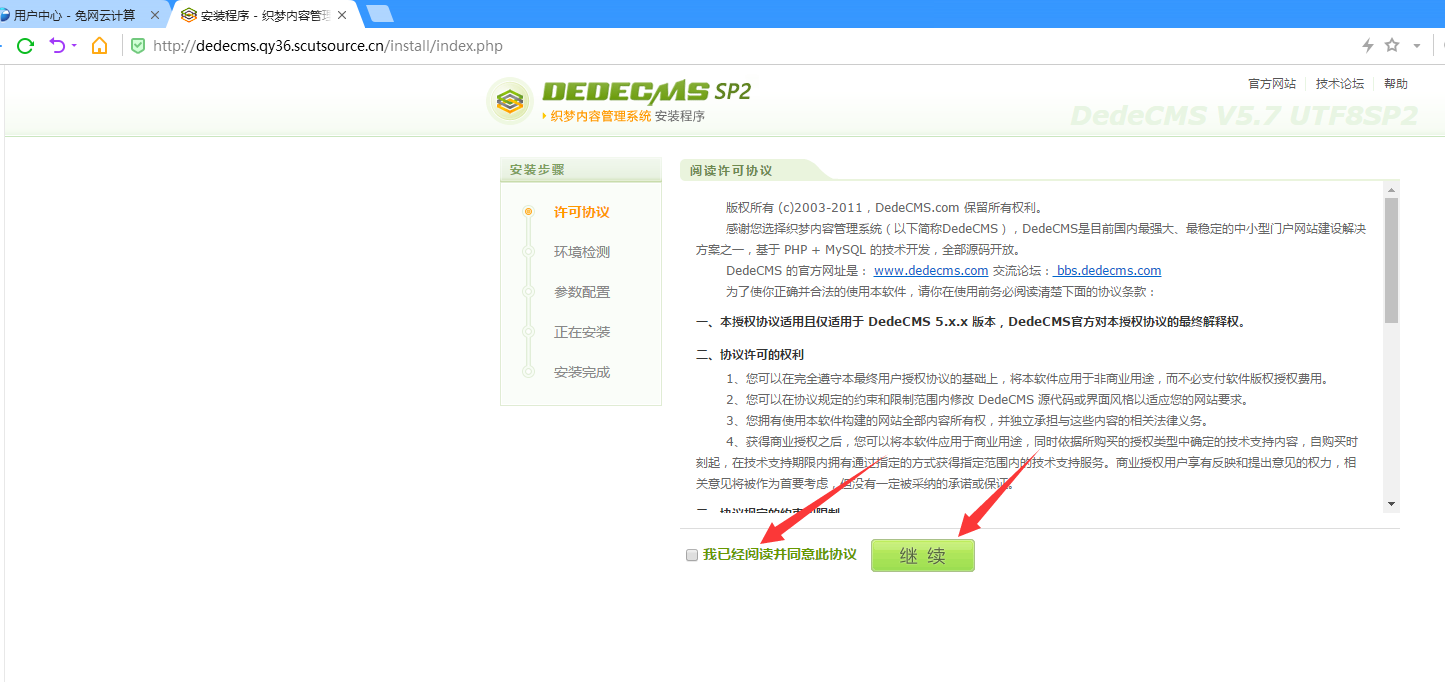Open the bbs.dedecms.com forum link
Screen dimensions: 1445x682
(1106, 270)
